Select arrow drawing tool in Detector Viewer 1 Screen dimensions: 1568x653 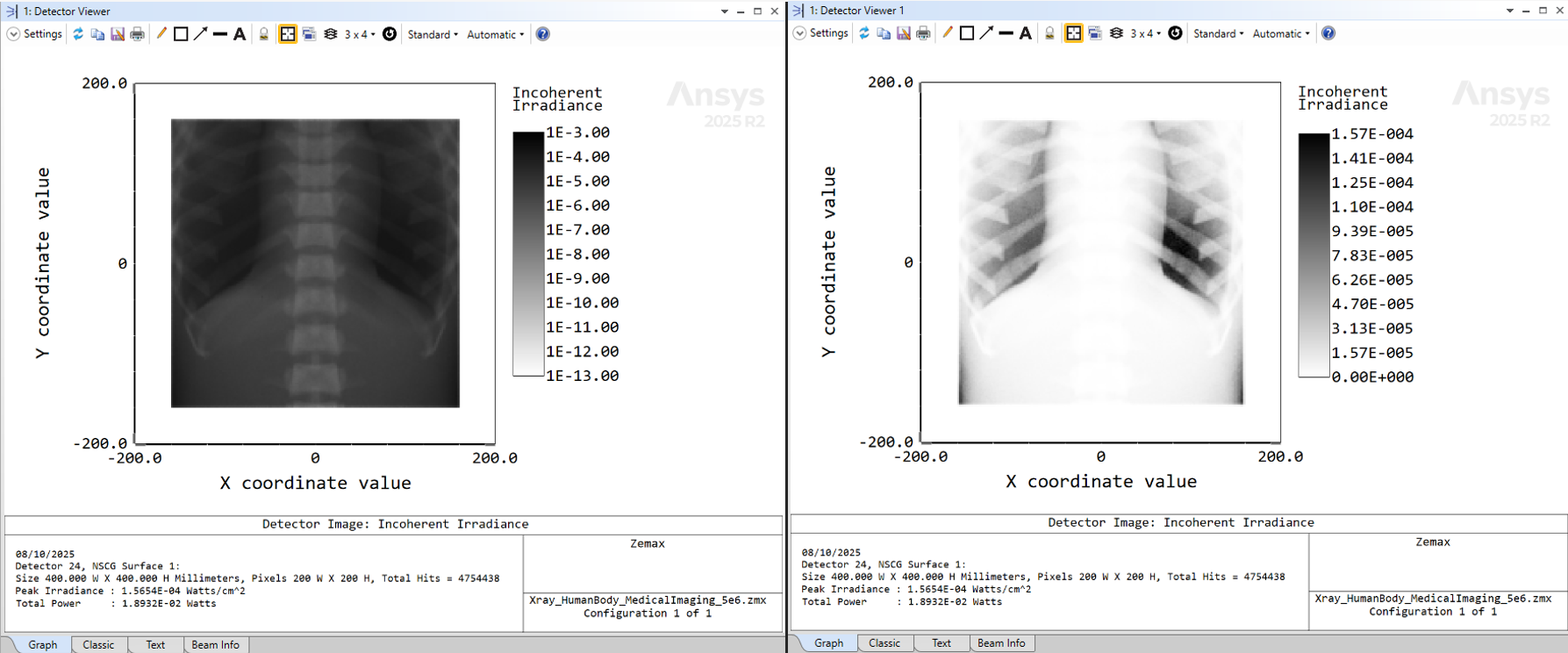point(987,33)
